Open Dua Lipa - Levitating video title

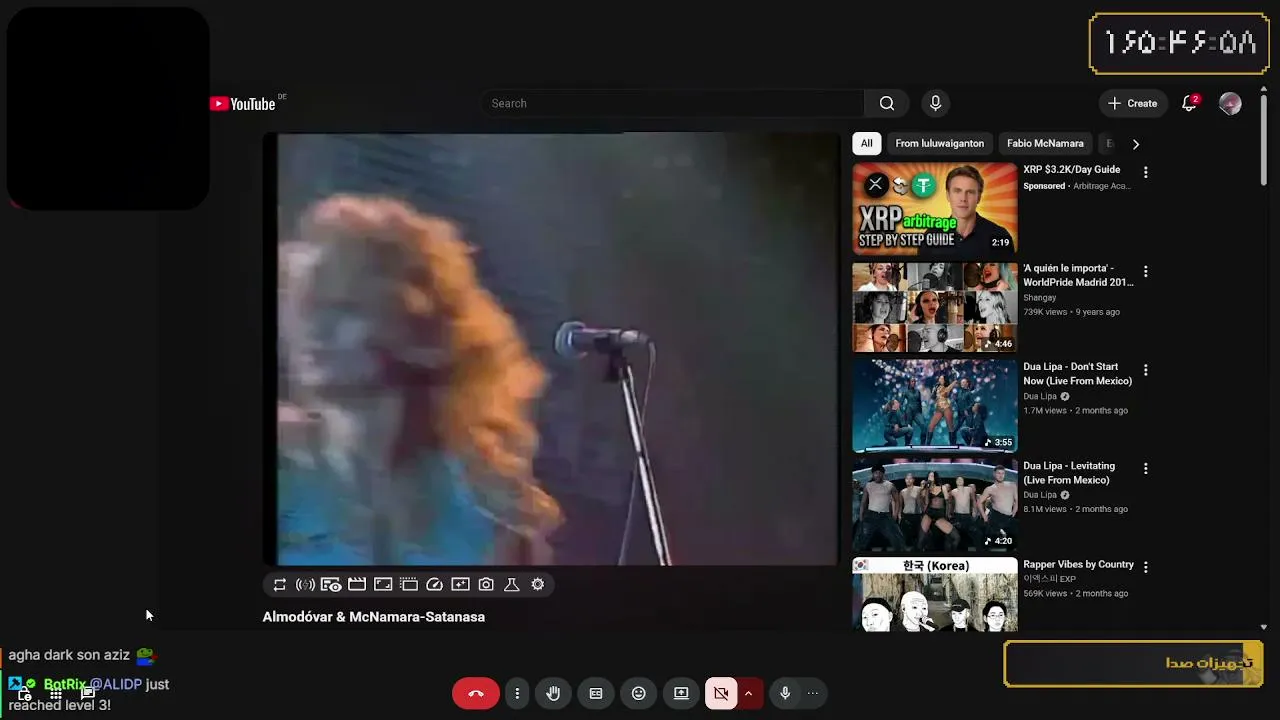(x=1069, y=473)
